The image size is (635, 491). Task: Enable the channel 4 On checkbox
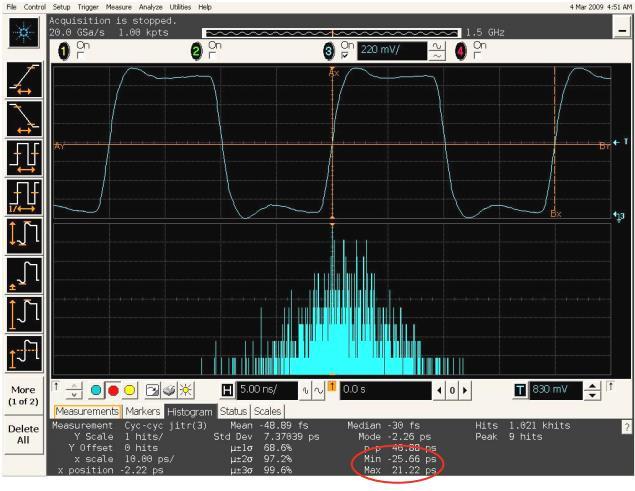(x=477, y=56)
